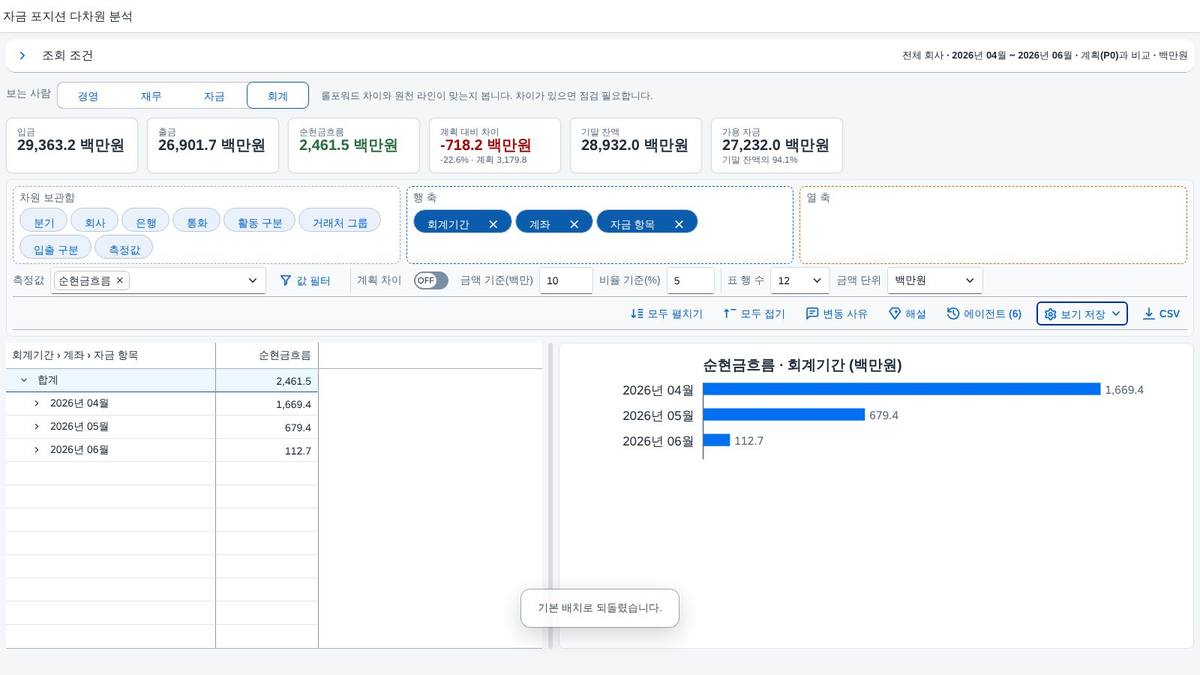
Task: Click the 기말 잔액 KPI card
Action: (636, 146)
